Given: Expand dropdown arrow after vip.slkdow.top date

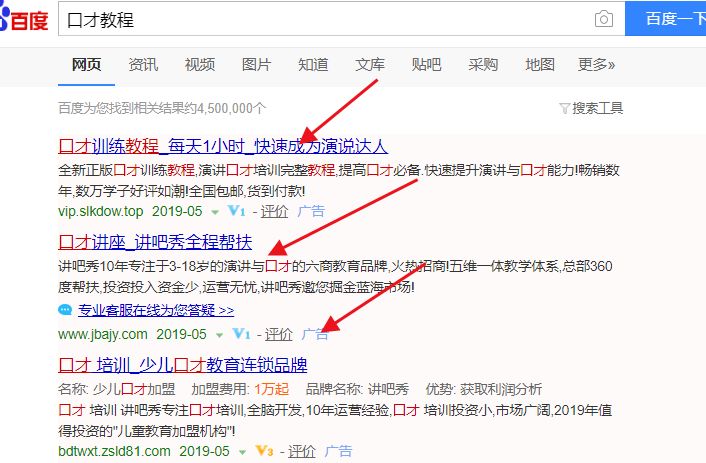Looking at the screenshot, I should coord(216,212).
